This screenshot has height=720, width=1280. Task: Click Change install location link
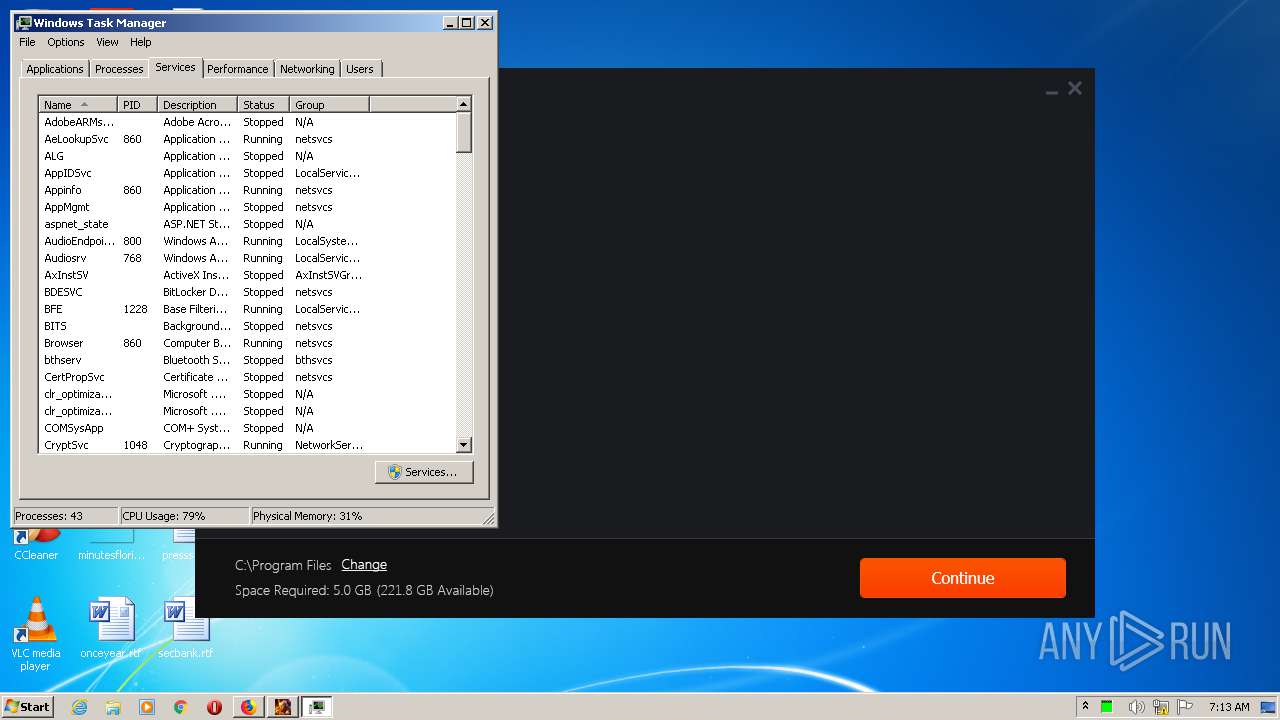[364, 565]
